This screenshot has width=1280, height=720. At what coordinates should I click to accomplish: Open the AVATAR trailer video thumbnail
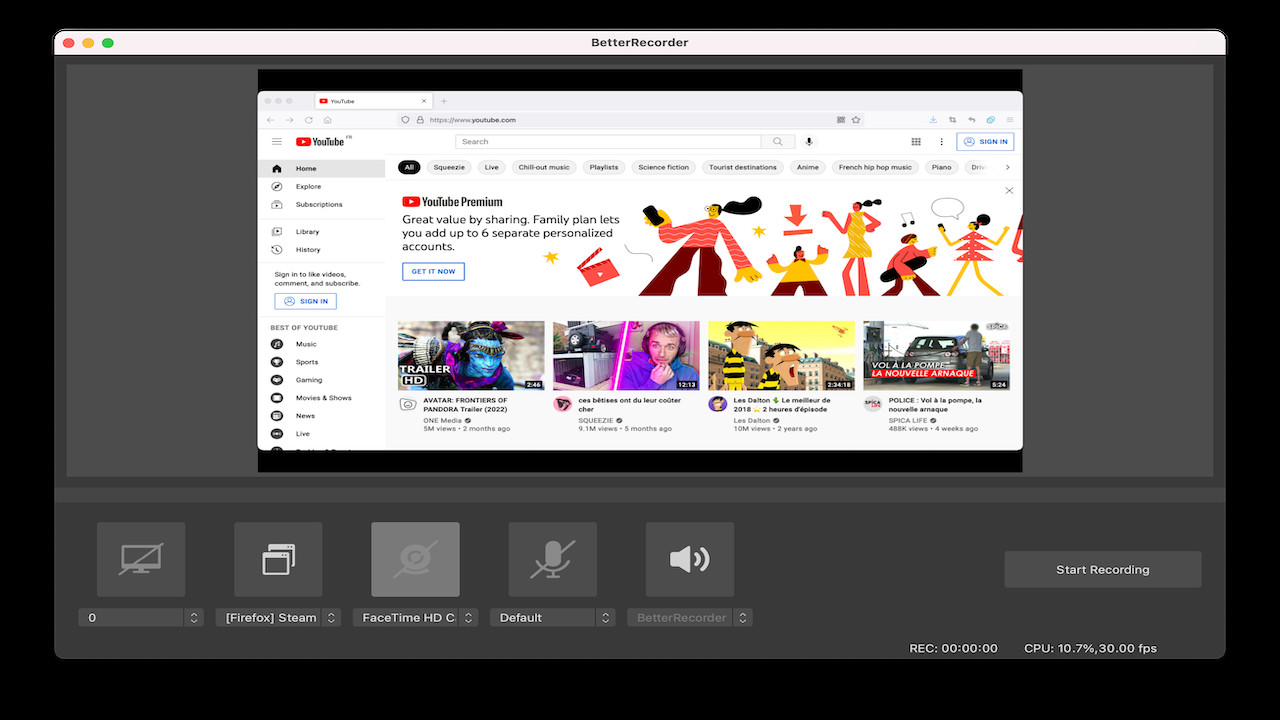pyautogui.click(x=470, y=355)
